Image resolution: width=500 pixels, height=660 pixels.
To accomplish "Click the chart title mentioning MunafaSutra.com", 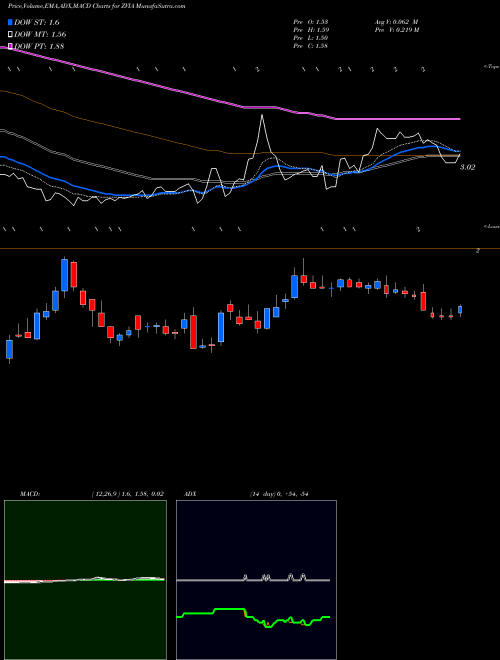I will 97,6.
